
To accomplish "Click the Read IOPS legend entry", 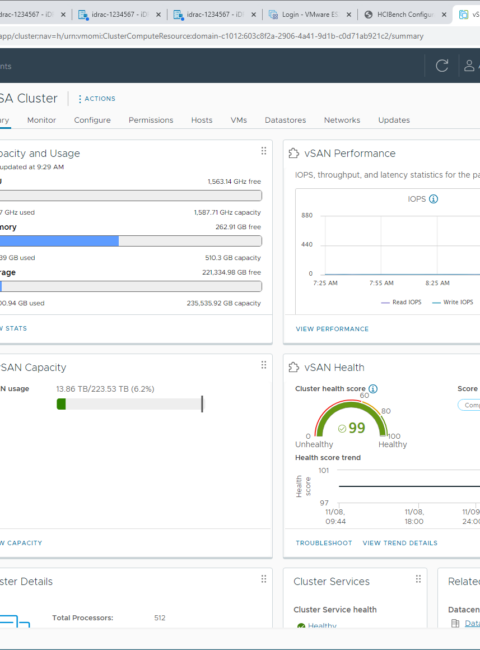I will 401,302.
